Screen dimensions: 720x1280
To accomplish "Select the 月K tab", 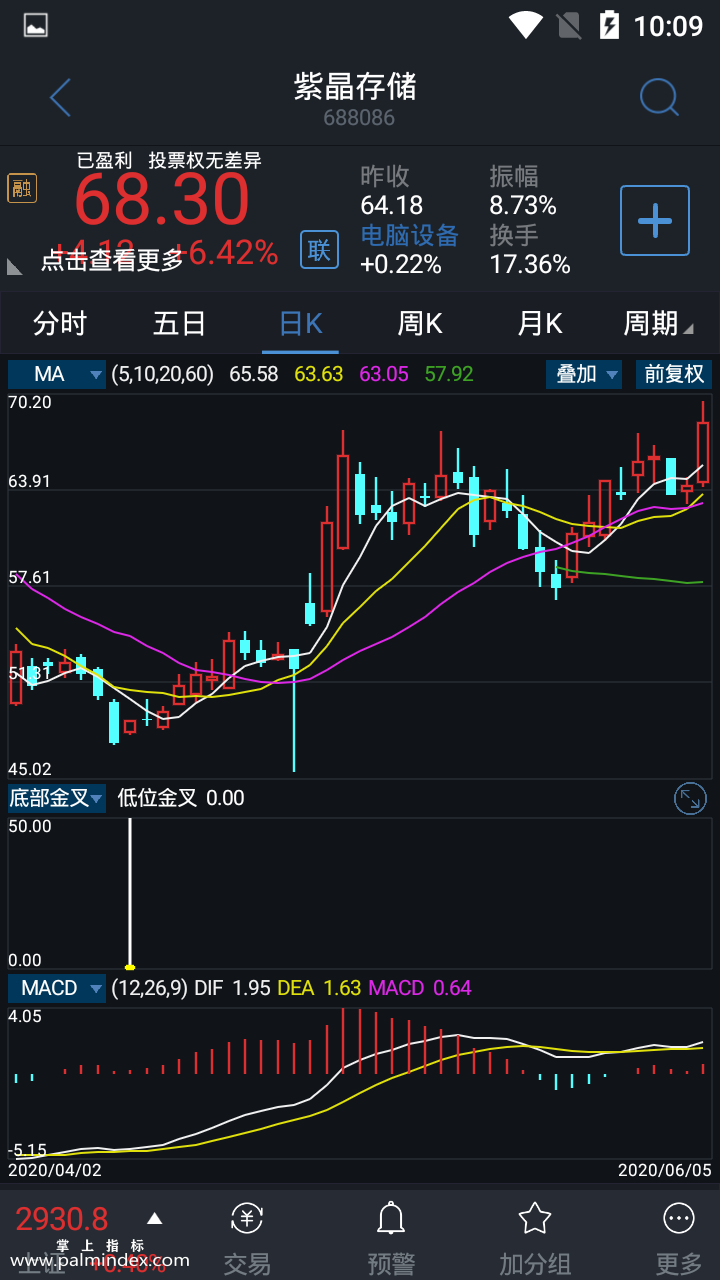I will (x=540, y=323).
